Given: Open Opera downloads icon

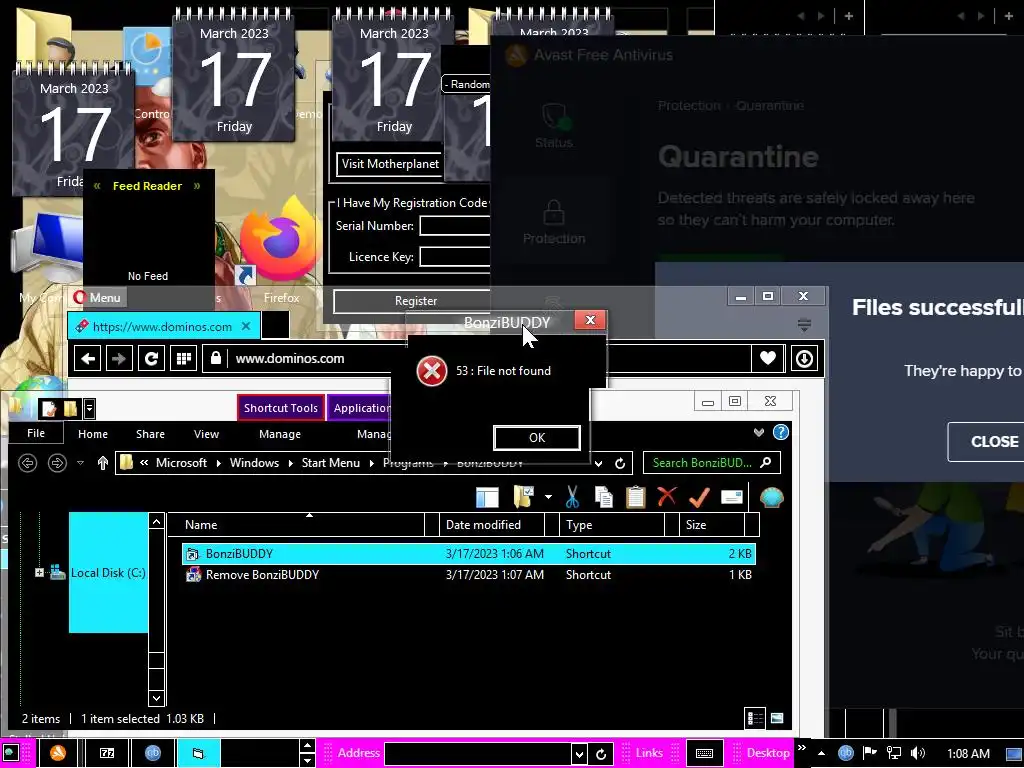Looking at the screenshot, I should coord(804,359).
